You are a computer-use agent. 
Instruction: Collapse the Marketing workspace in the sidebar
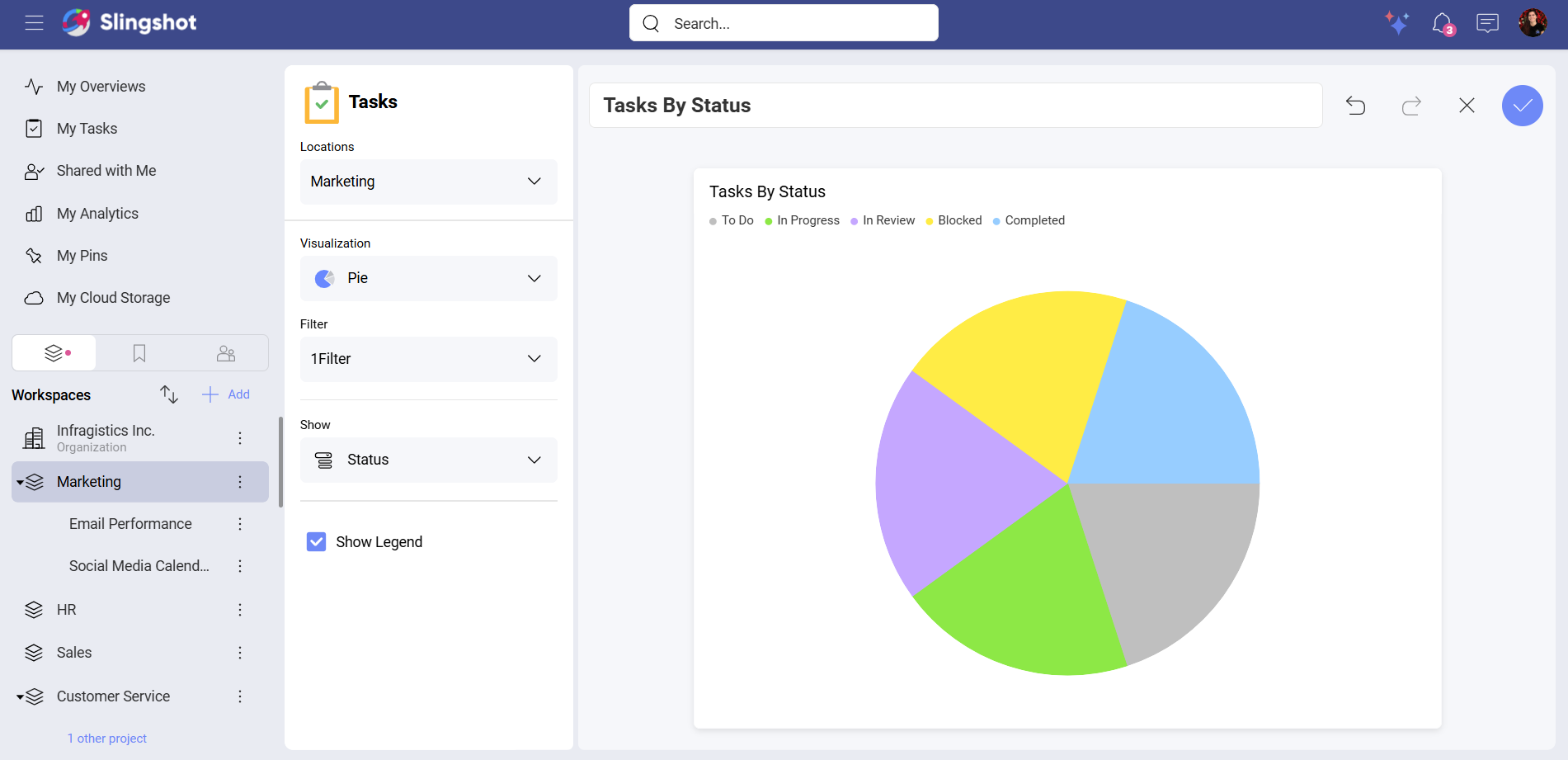tap(20, 482)
